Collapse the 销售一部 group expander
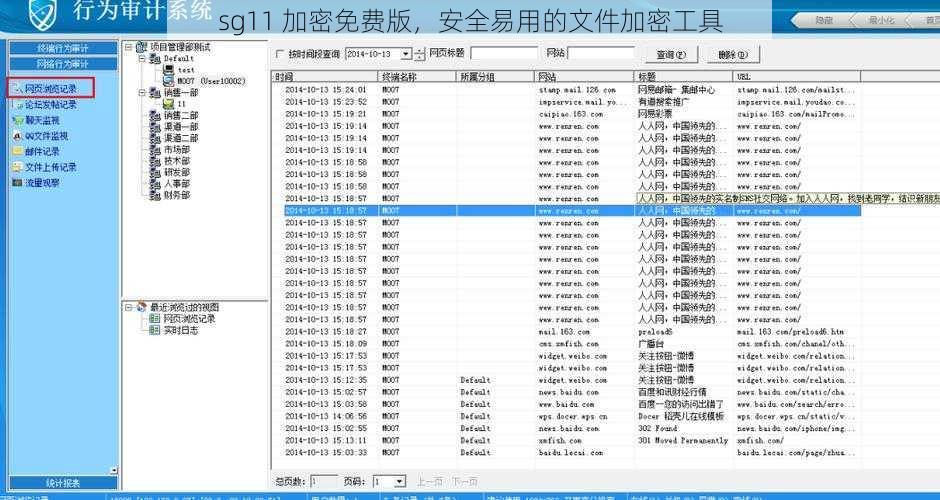This screenshot has height=500, width=940. [142, 93]
